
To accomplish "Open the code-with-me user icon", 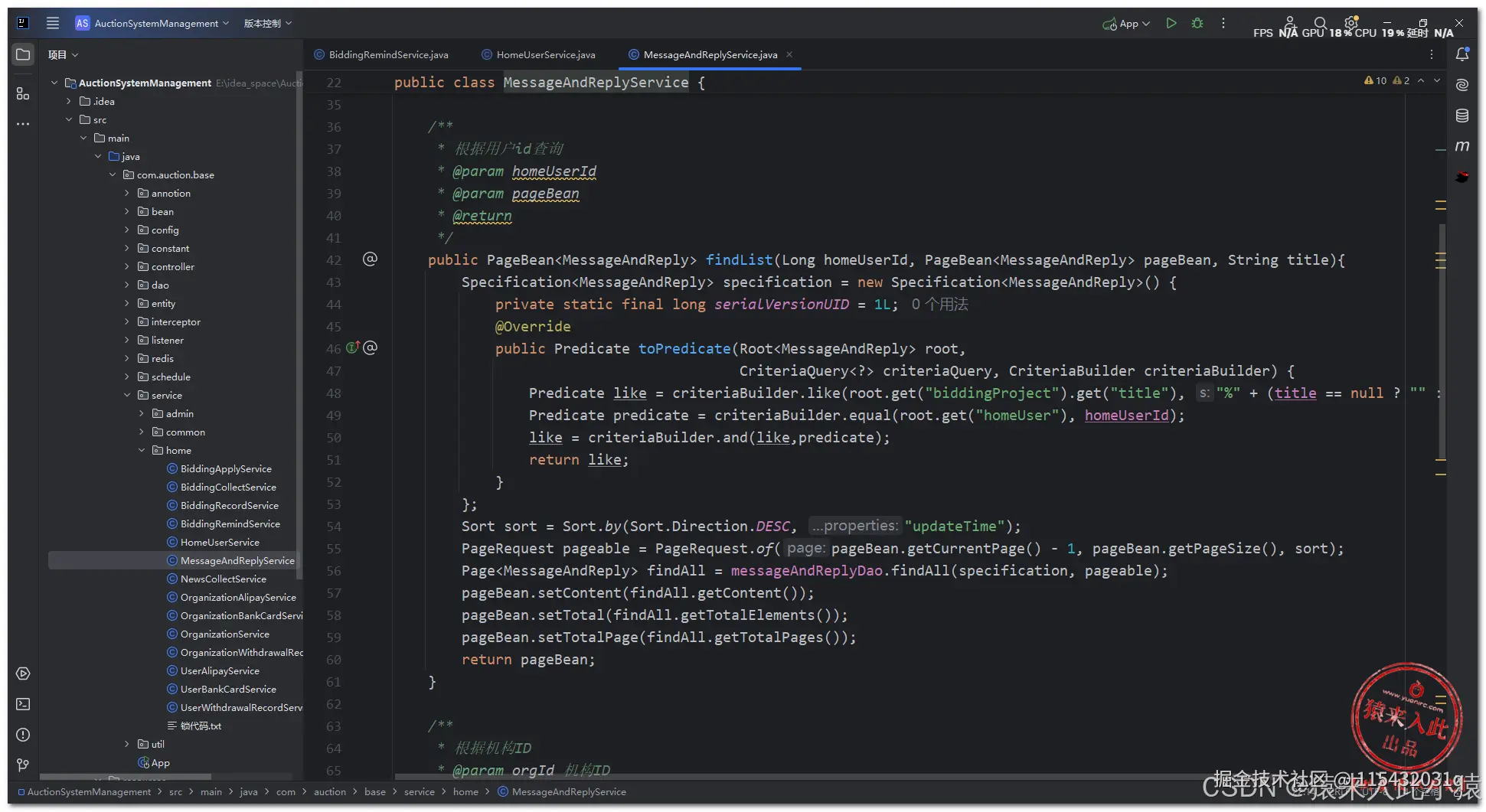I will click(1290, 23).
